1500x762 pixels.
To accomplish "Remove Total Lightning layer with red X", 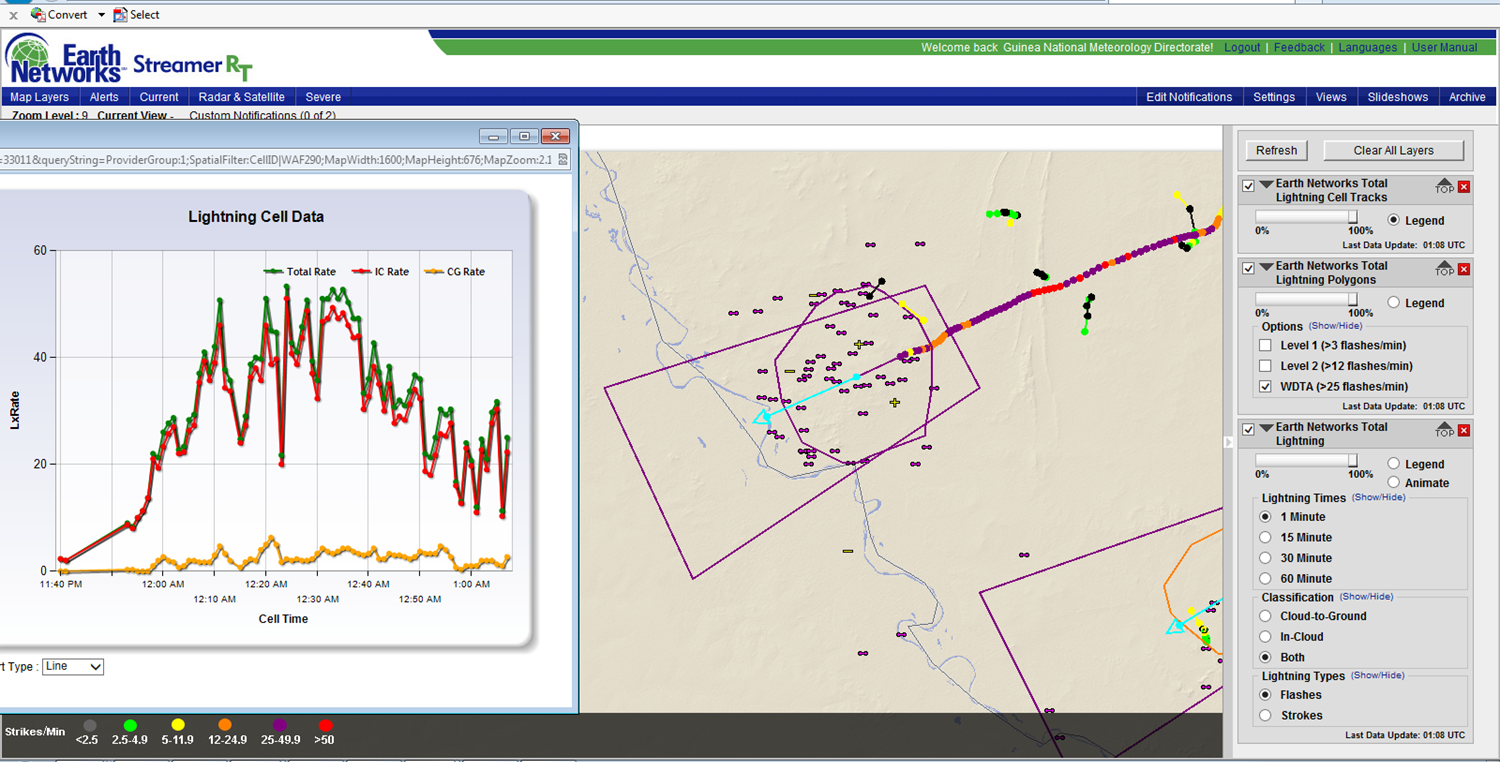I will pos(1464,430).
